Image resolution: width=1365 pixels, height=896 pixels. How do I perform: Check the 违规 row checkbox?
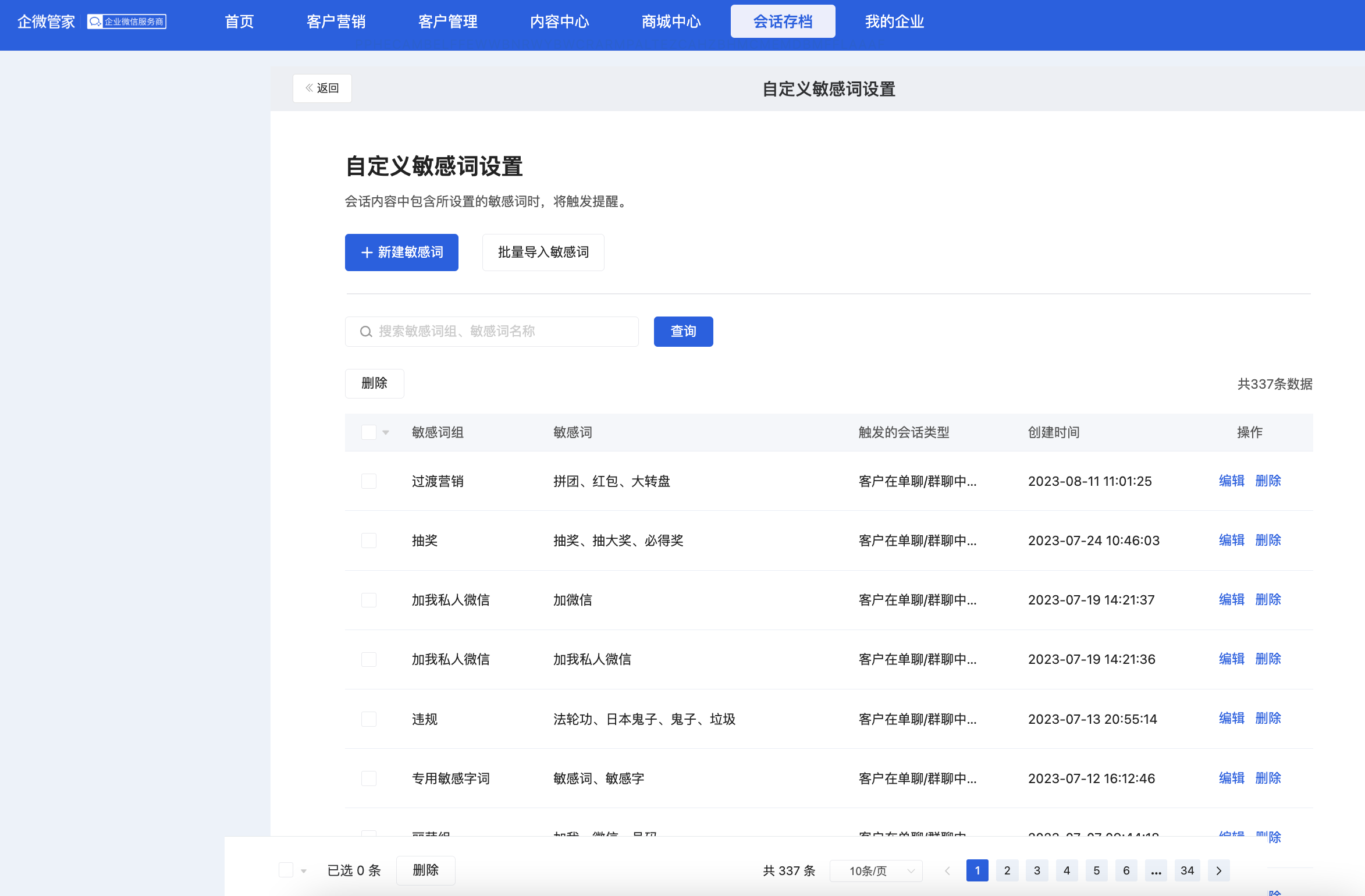369,719
